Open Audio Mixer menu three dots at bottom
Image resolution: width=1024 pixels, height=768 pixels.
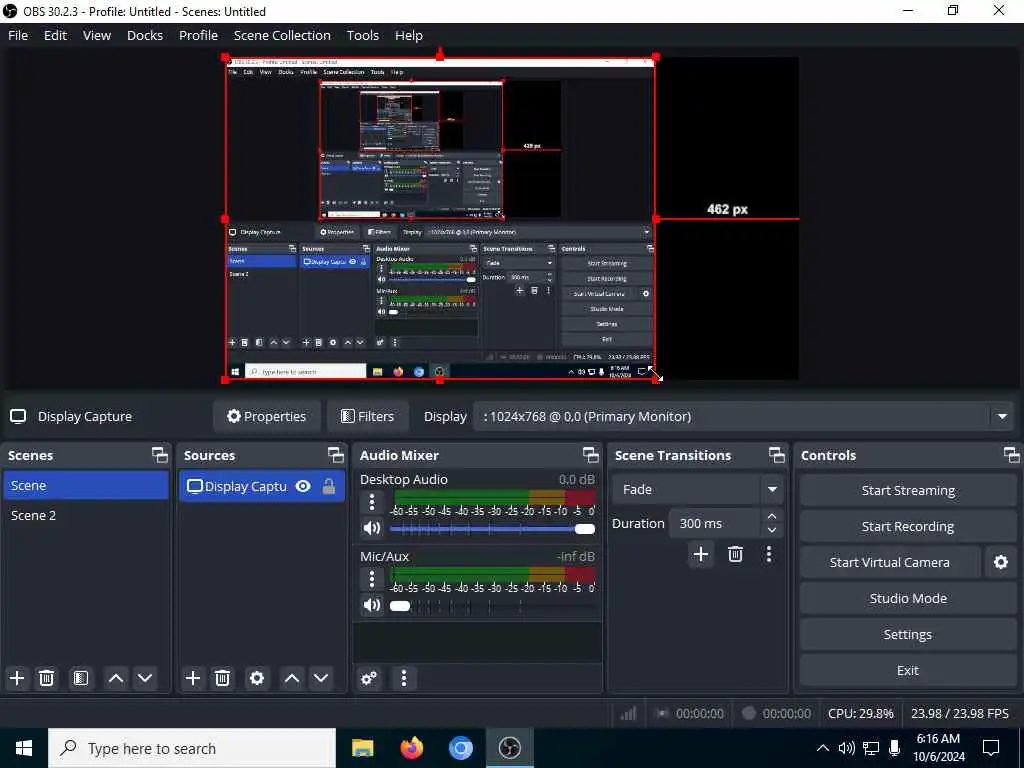[404, 678]
